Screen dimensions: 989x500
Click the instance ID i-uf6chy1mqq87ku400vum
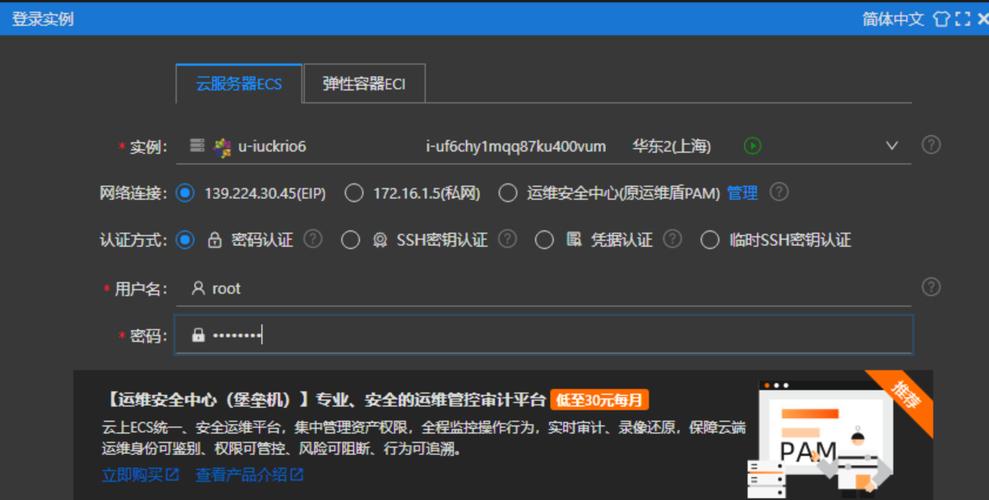[x=516, y=146]
